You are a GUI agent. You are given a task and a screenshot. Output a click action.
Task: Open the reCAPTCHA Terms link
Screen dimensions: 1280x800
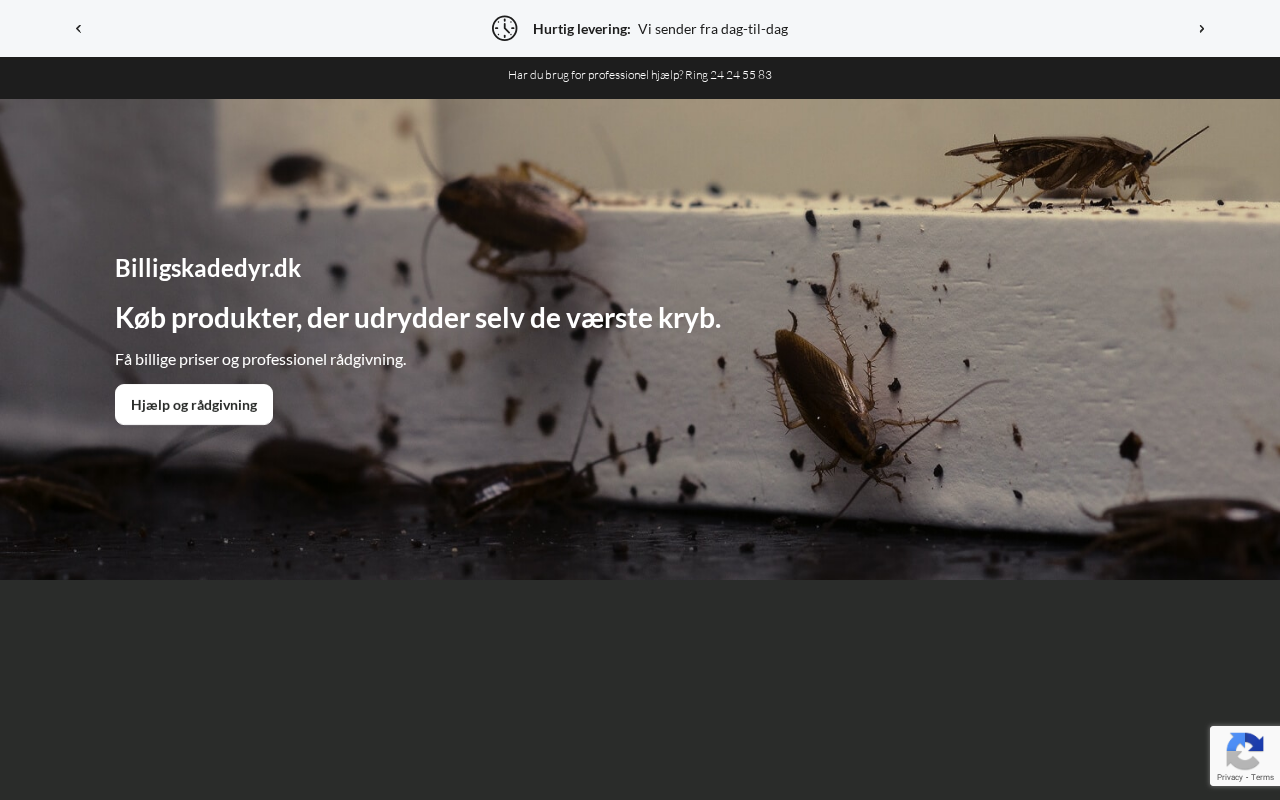[x=1264, y=777]
